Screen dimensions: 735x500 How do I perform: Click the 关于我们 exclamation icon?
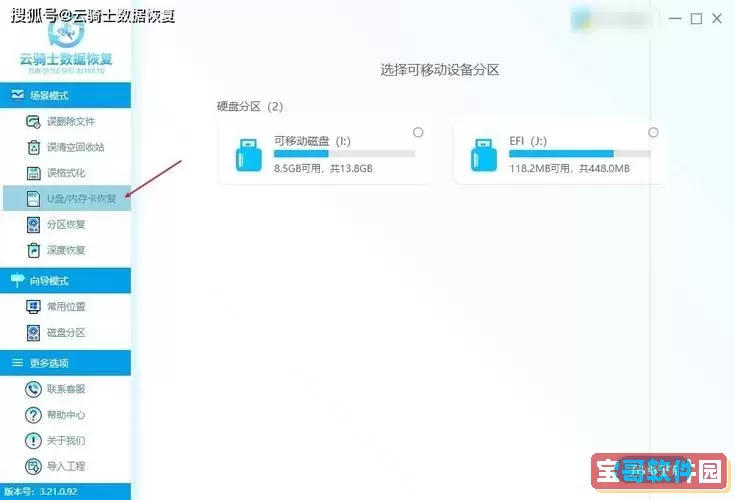33,440
